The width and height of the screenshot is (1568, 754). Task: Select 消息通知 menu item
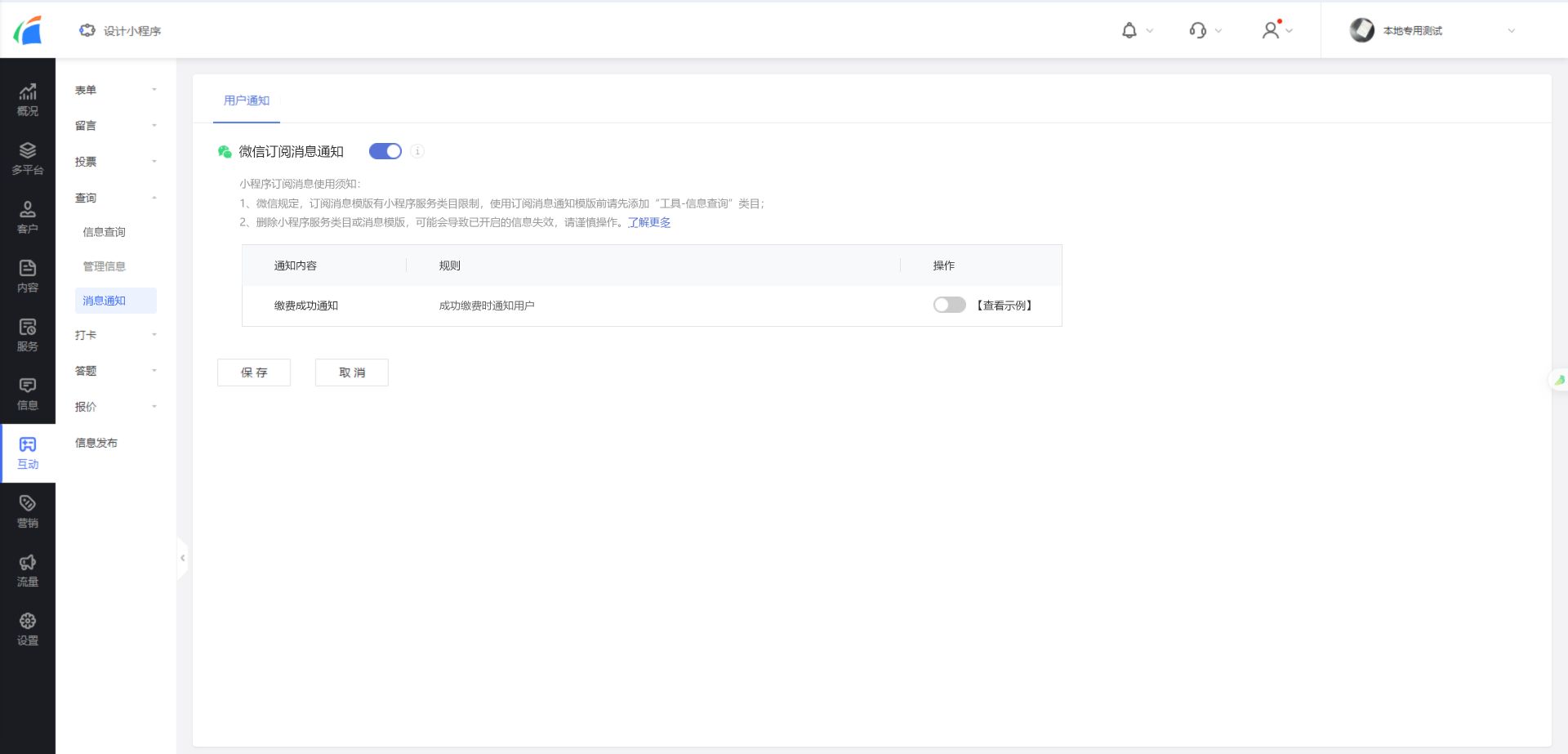pyautogui.click(x=115, y=301)
